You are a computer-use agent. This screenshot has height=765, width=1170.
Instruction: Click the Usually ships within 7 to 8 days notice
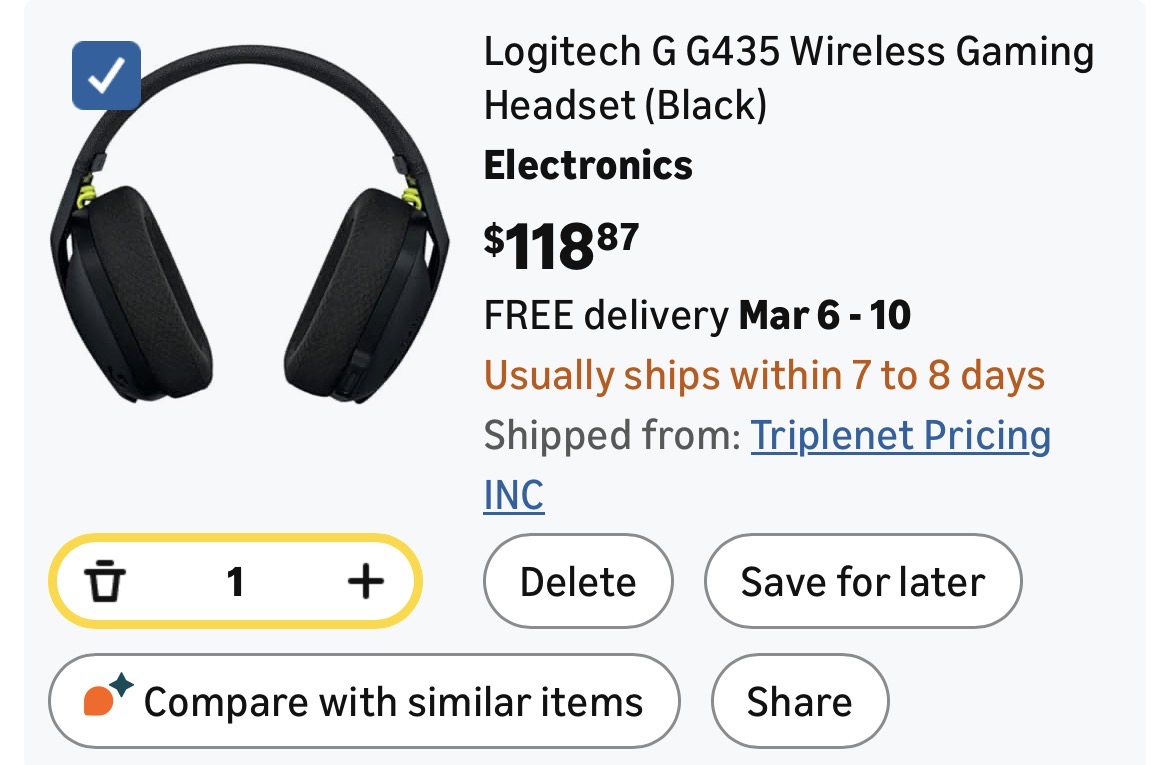coord(764,376)
